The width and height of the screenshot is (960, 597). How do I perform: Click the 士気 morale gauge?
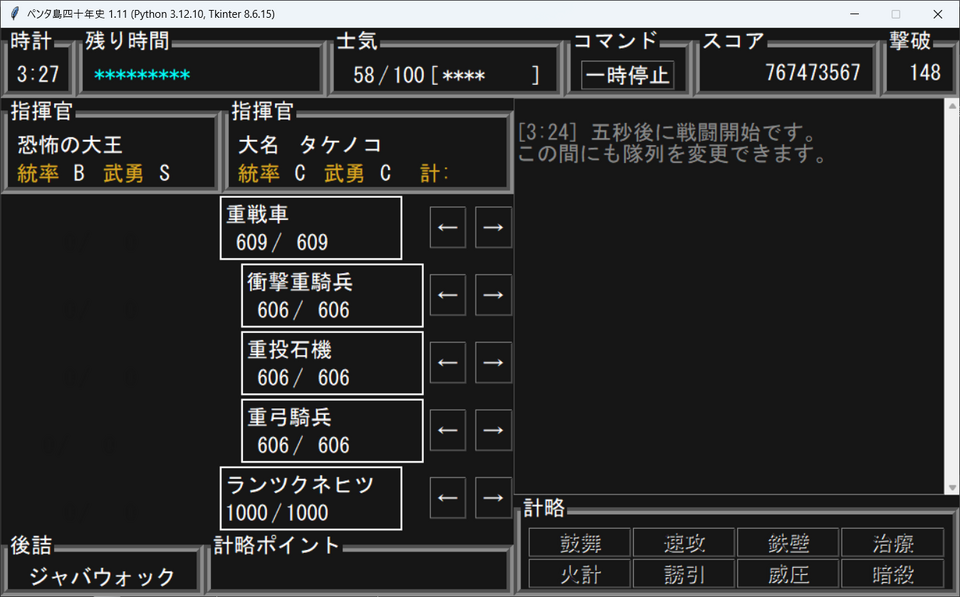[x=446, y=75]
